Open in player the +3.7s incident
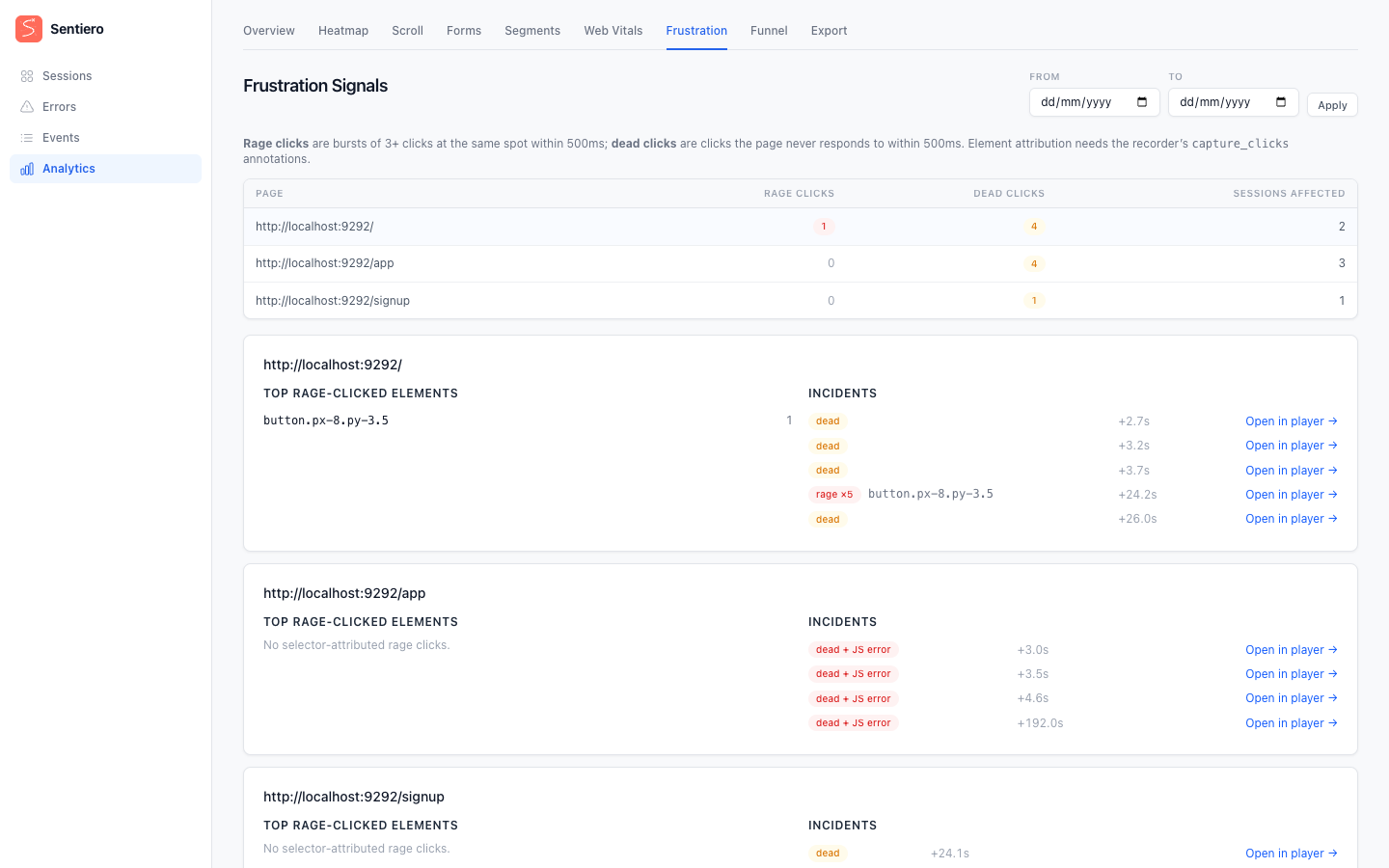Screen dimensions: 1389x868 point(1292,471)
